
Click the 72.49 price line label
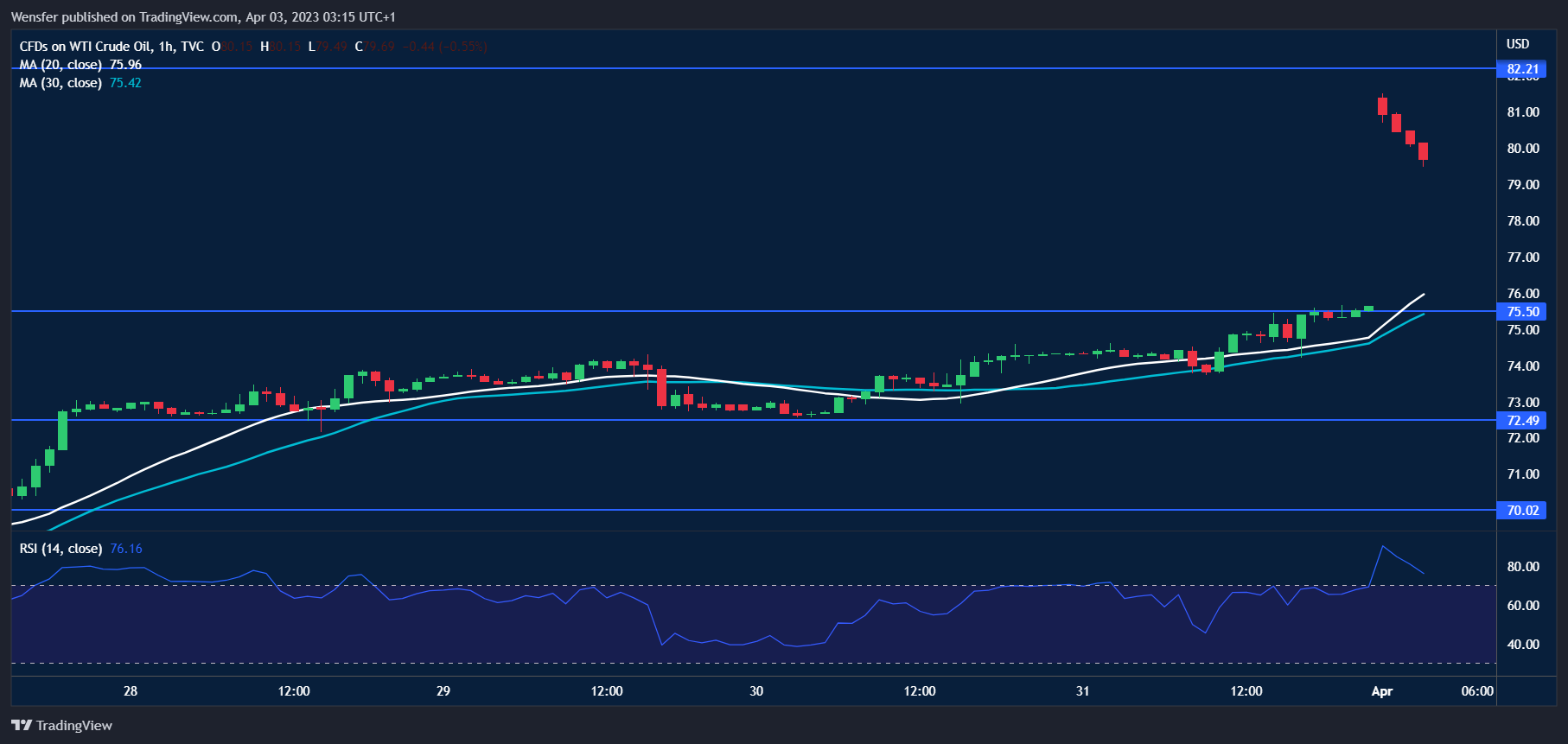tap(1522, 421)
